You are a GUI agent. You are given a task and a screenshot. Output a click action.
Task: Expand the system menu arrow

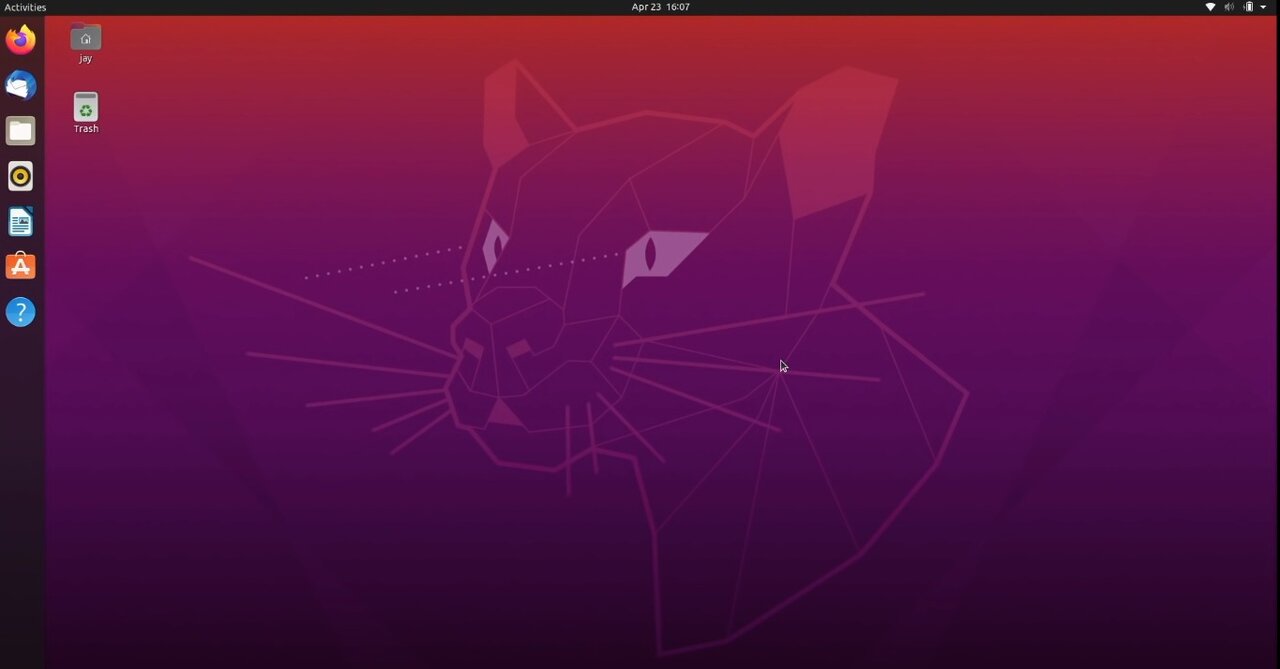1264,7
